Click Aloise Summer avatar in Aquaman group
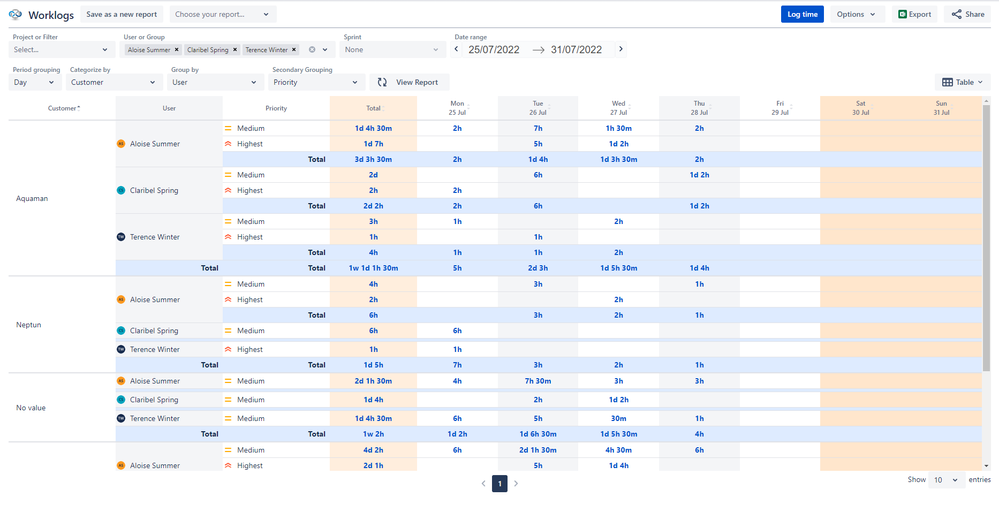Image resolution: width=999 pixels, height=509 pixels. click(x=121, y=144)
